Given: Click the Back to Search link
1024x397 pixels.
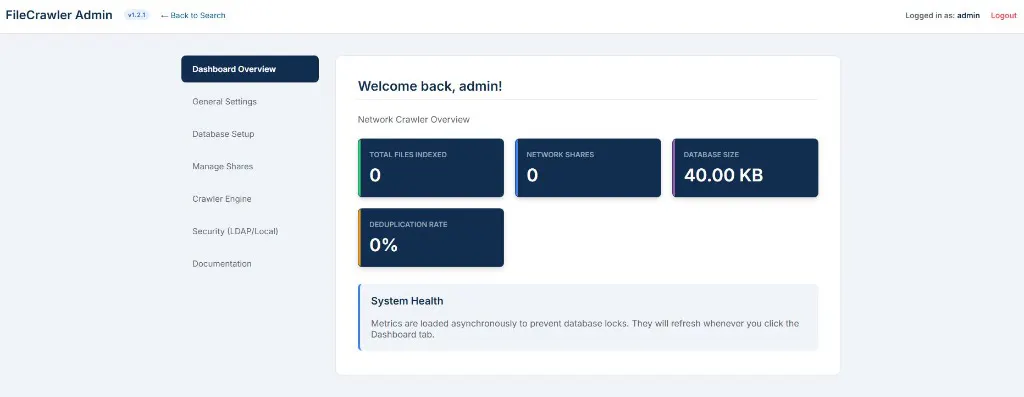Looking at the screenshot, I should point(193,15).
